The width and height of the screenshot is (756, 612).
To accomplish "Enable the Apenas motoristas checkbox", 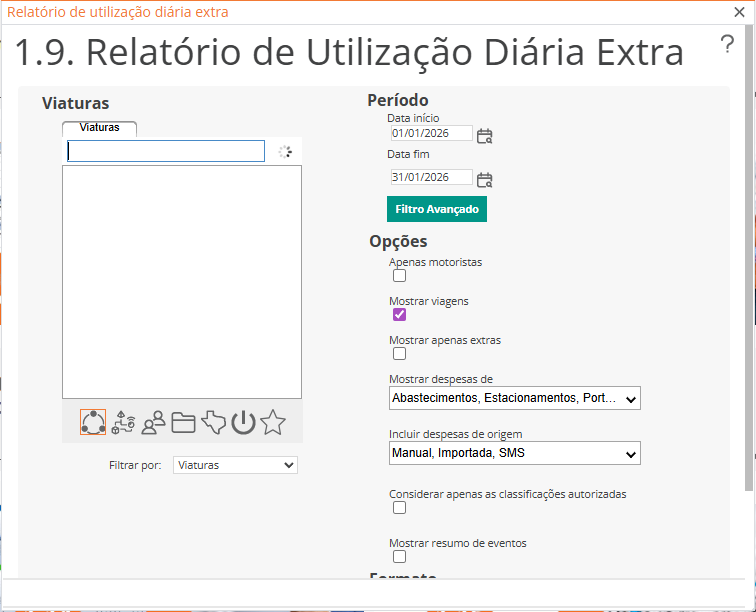I will pyautogui.click(x=399, y=276).
